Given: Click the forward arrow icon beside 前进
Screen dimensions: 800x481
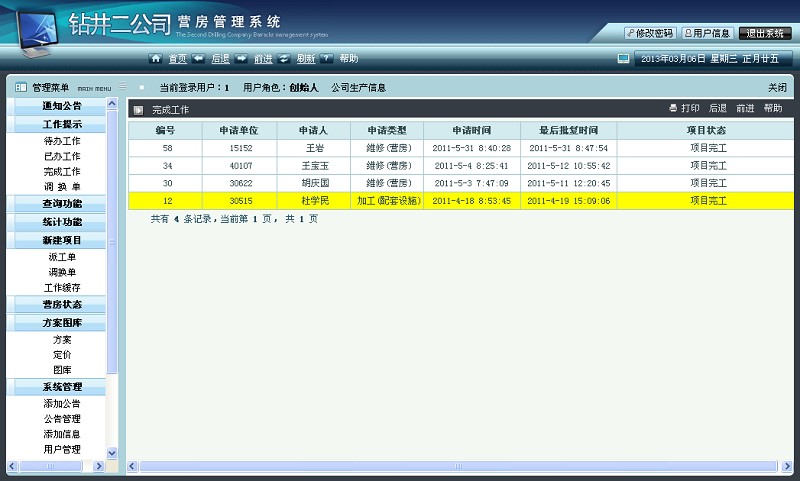Looking at the screenshot, I should pos(241,59).
